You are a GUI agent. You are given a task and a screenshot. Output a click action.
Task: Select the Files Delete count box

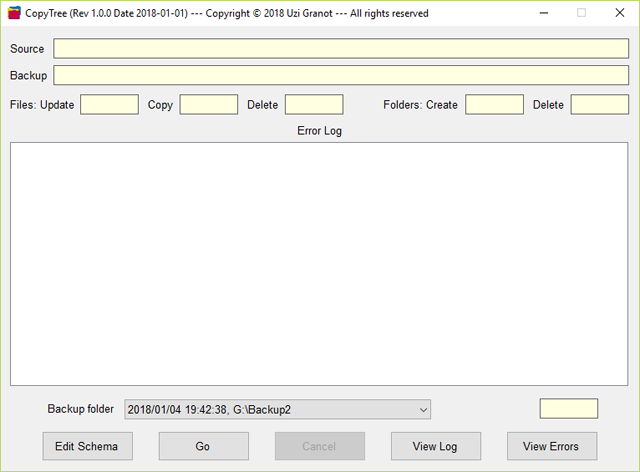tap(314, 105)
